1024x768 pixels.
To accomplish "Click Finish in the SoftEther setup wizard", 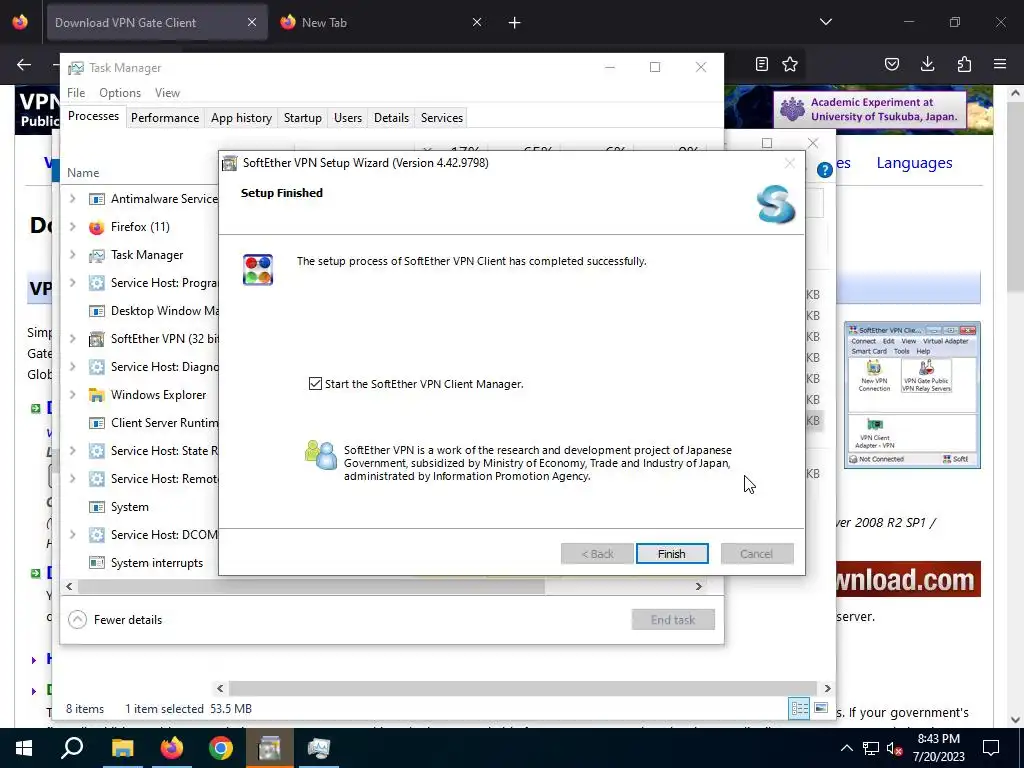I will (x=671, y=554).
